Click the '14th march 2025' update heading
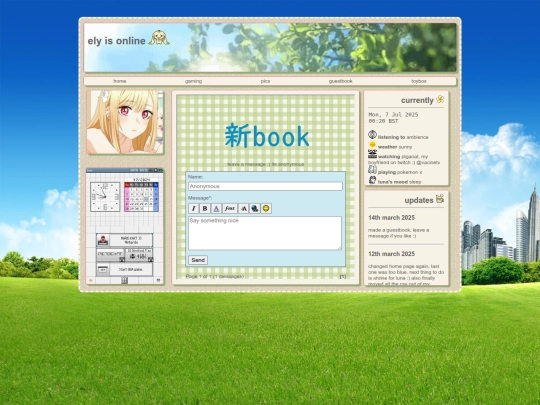 point(392,218)
